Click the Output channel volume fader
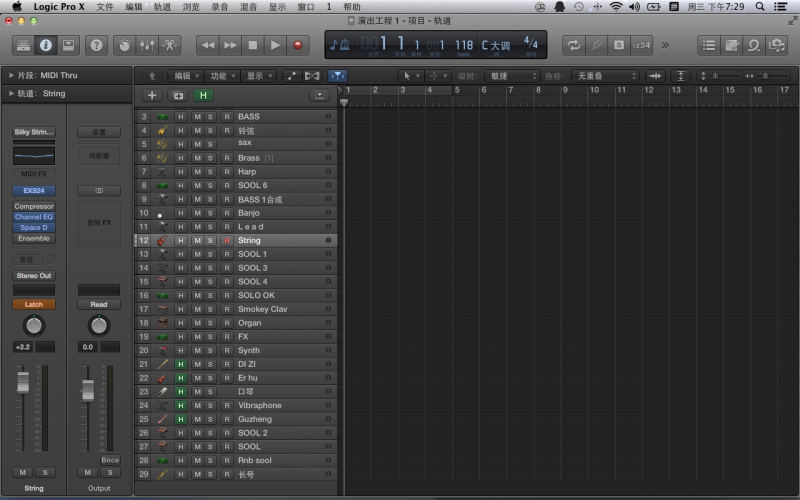 pyautogui.click(x=88, y=388)
